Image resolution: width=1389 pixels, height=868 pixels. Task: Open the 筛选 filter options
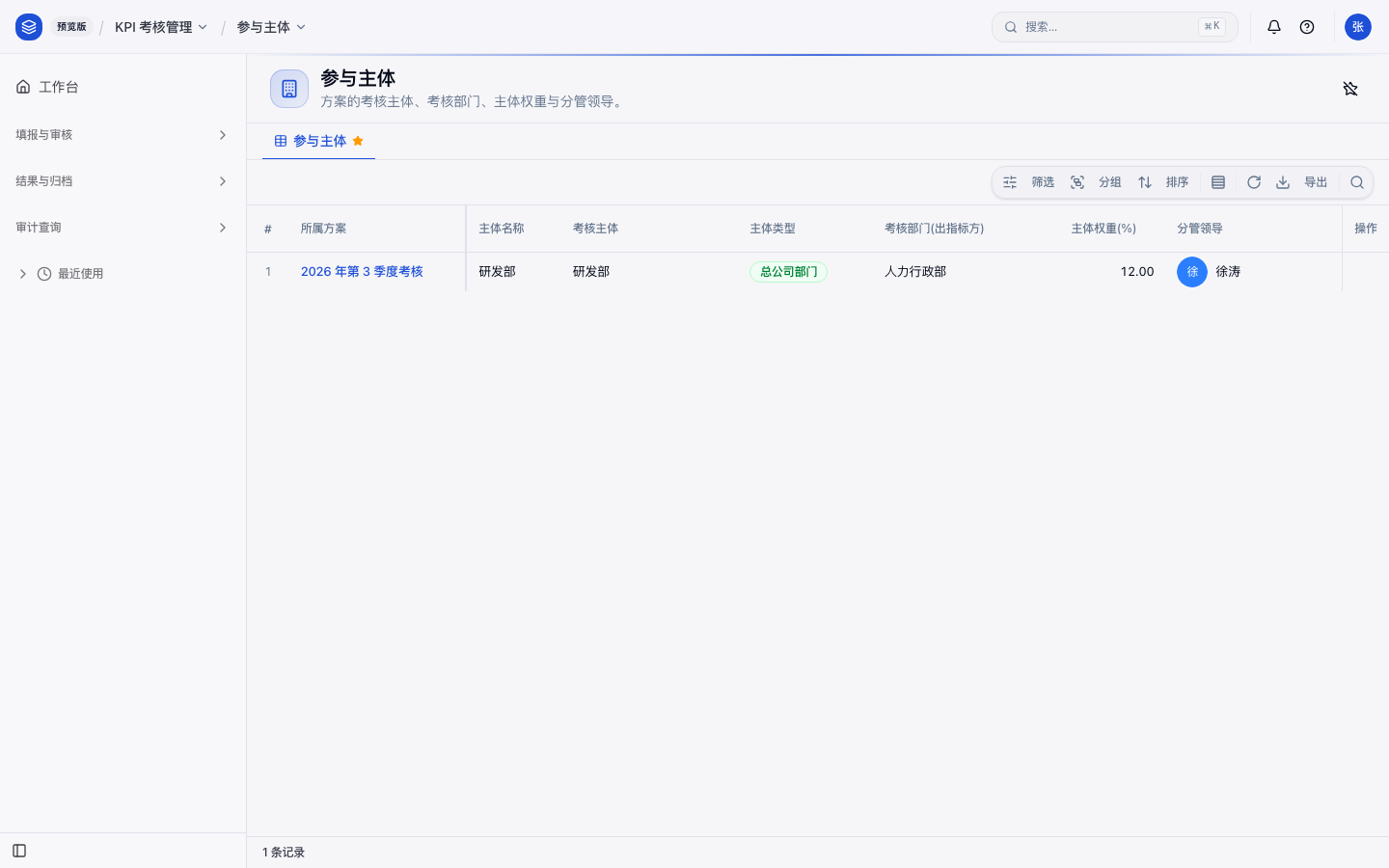(1029, 182)
